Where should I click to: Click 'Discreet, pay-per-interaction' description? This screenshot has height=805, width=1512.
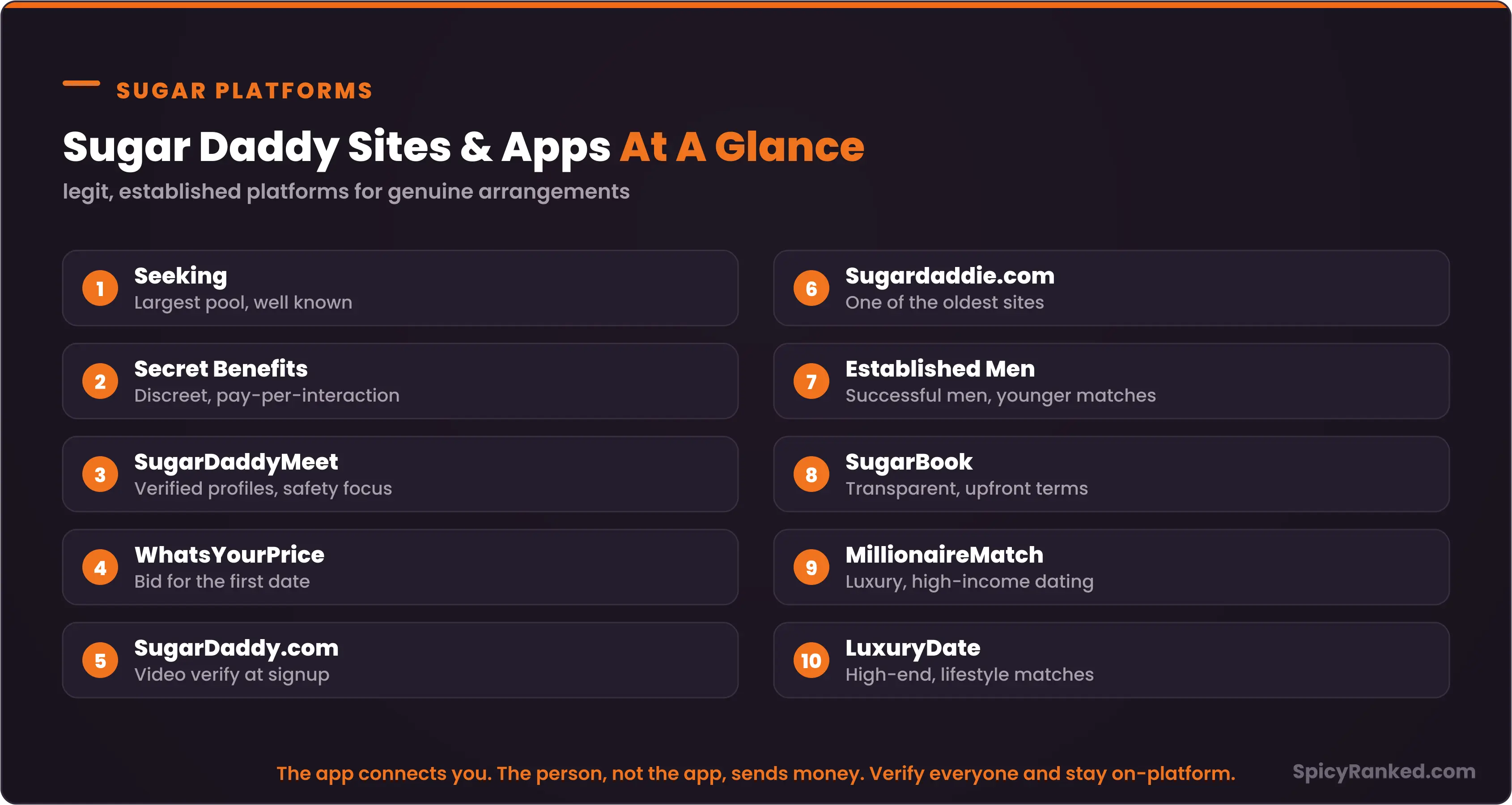point(267,396)
